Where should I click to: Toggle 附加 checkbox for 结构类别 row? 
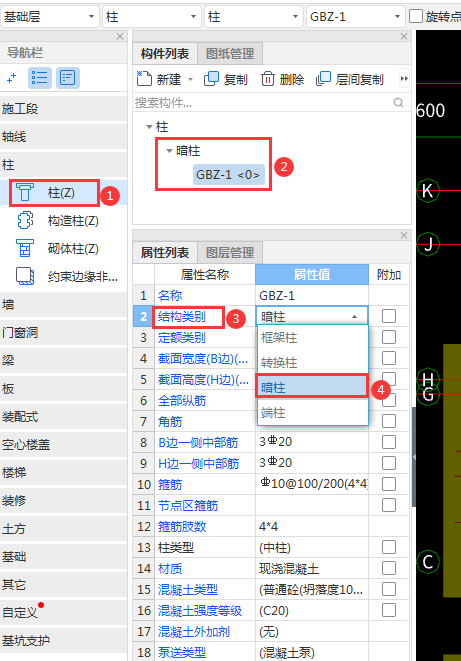pos(389,316)
